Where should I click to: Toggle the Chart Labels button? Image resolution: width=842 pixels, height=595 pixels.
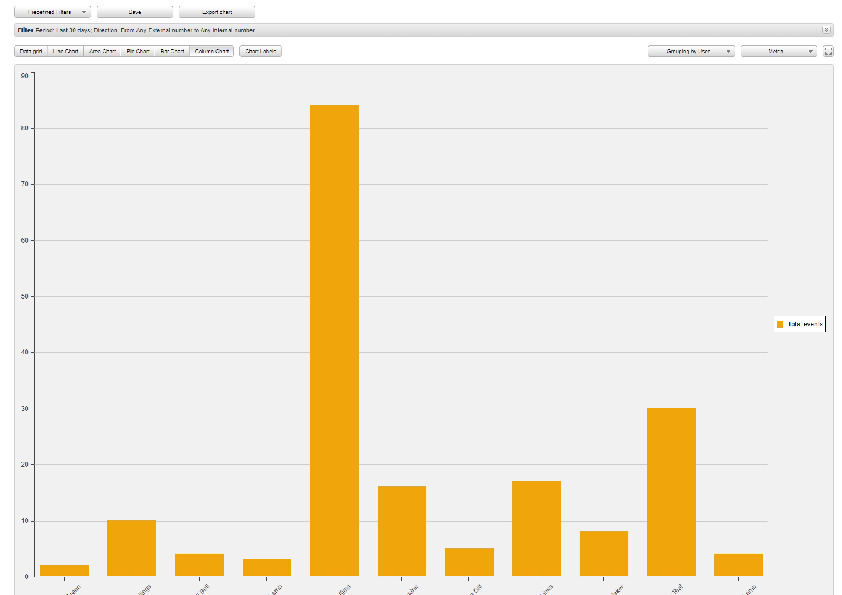click(x=260, y=51)
